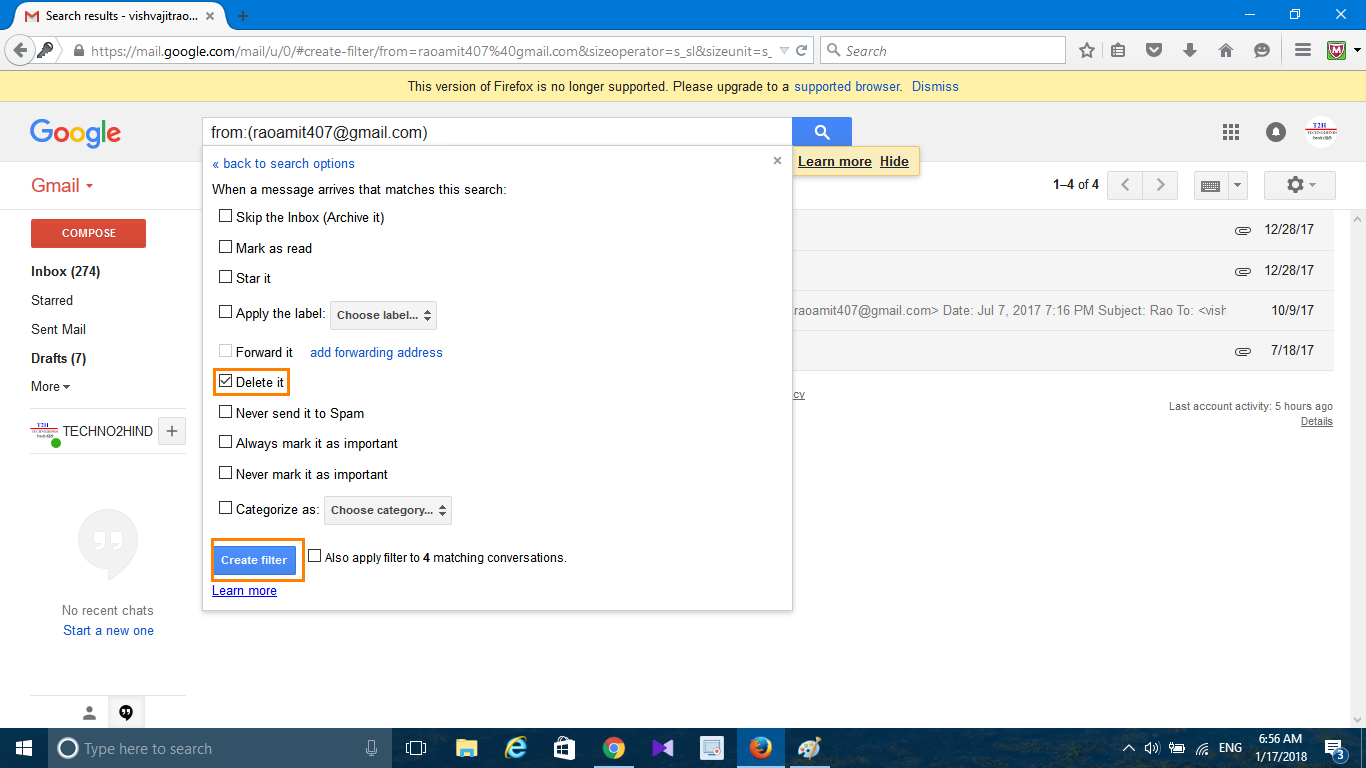Show hidden system tray icons

(x=1128, y=748)
